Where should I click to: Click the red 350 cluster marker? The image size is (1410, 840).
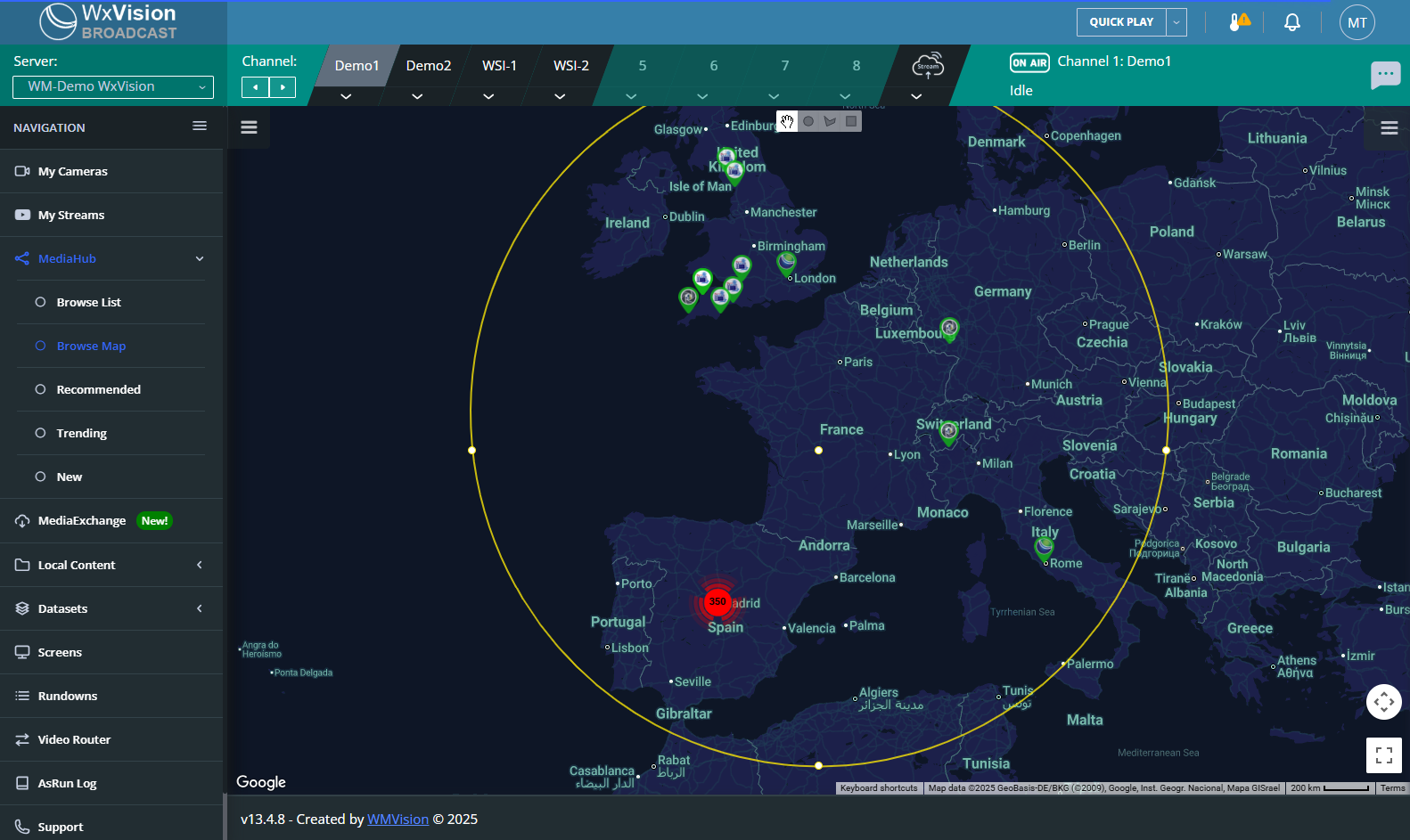pos(717,602)
